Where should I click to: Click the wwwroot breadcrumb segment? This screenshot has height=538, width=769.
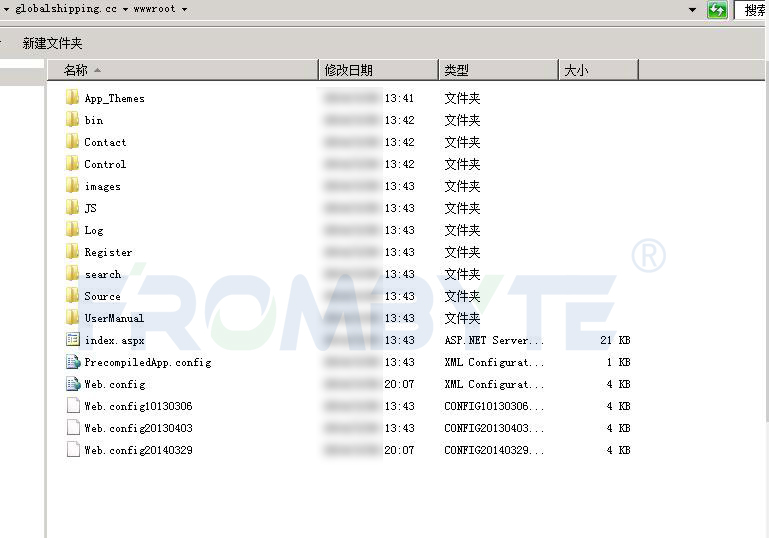click(154, 9)
